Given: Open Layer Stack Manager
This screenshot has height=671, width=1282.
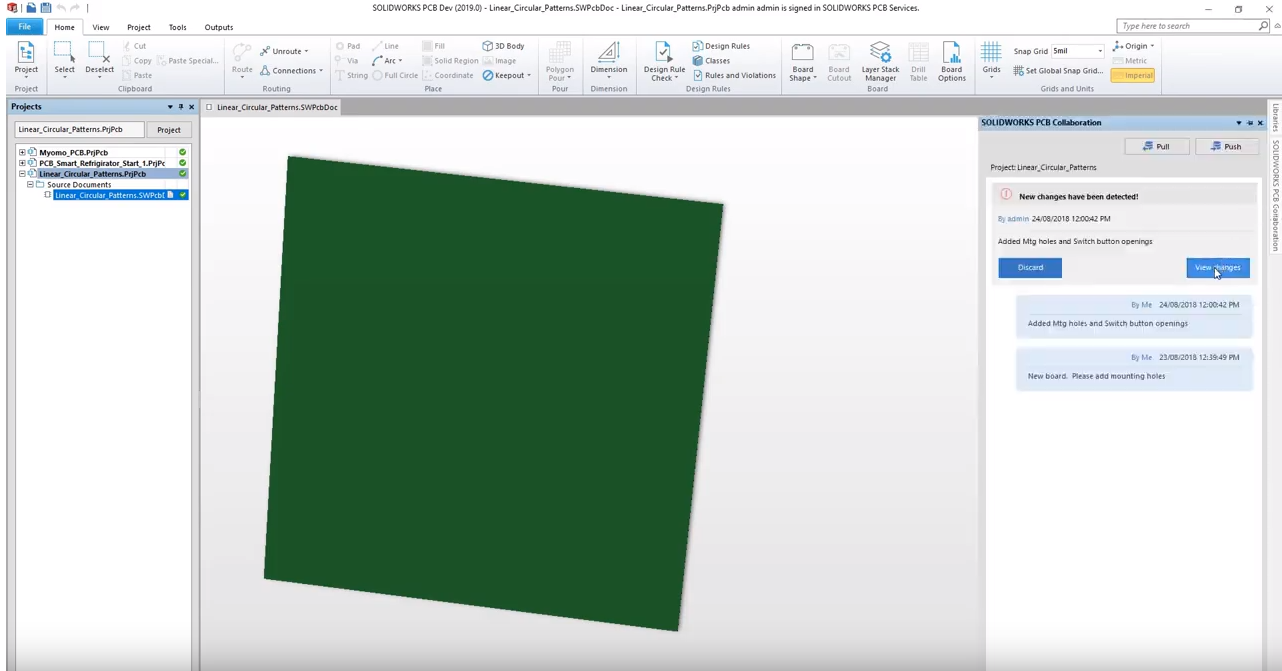Looking at the screenshot, I should point(880,60).
